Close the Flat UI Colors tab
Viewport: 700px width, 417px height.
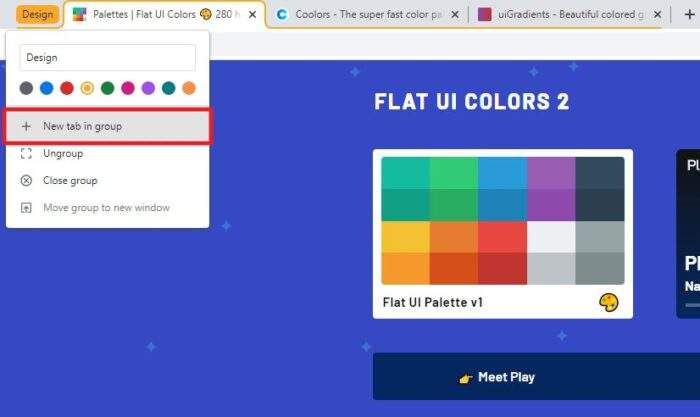point(252,15)
